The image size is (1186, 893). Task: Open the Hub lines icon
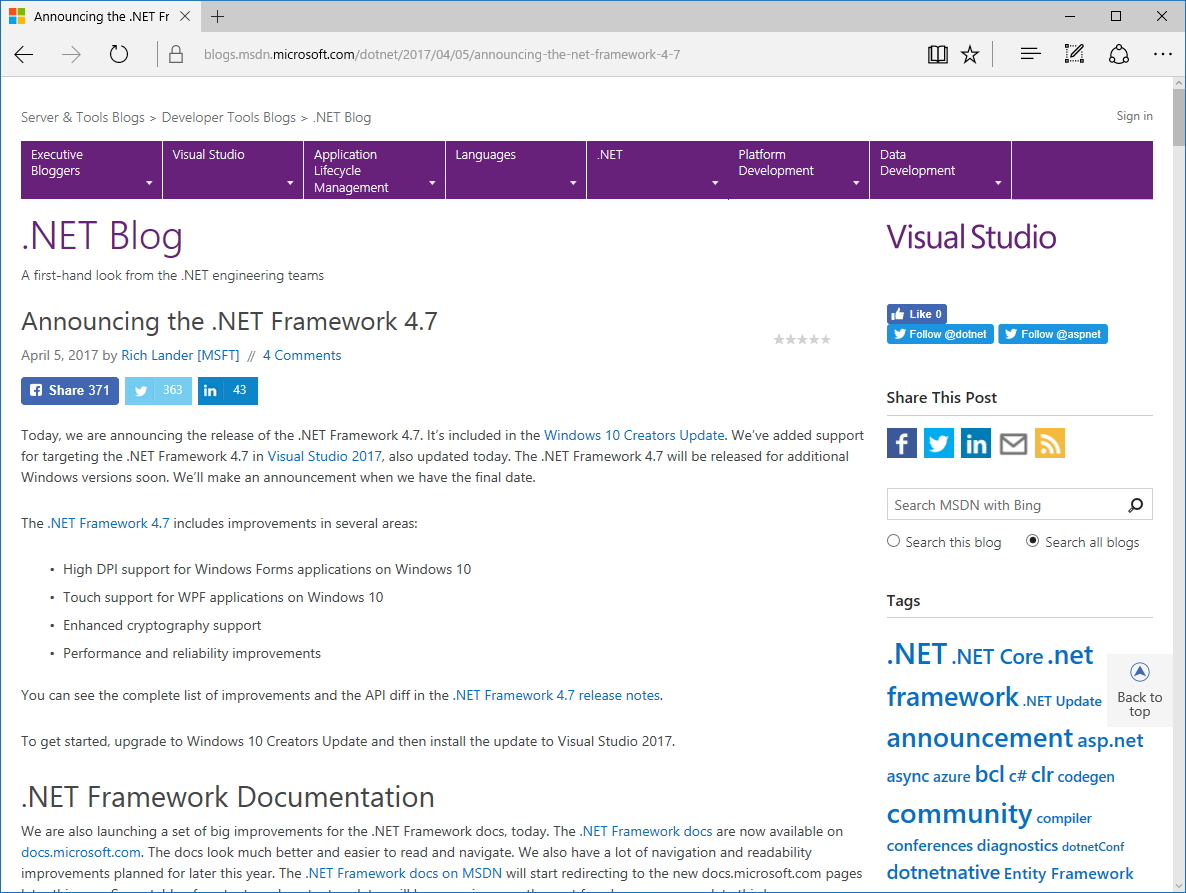1030,54
